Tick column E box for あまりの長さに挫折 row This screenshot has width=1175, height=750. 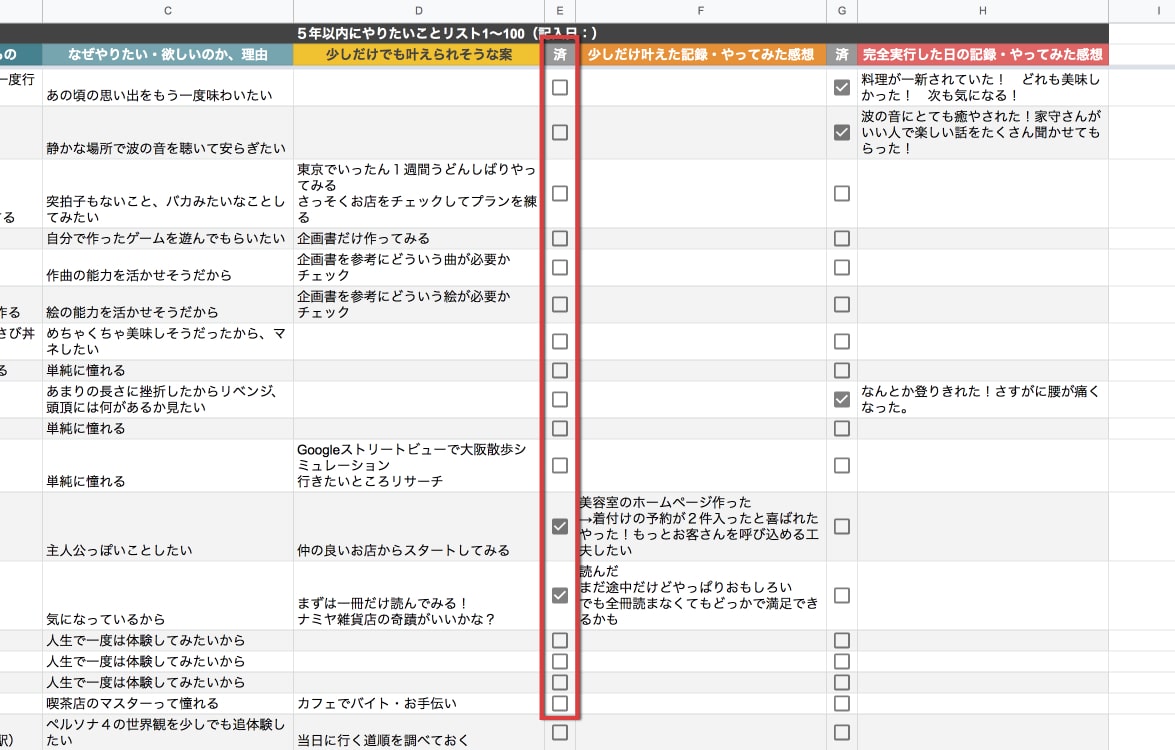[x=560, y=399]
